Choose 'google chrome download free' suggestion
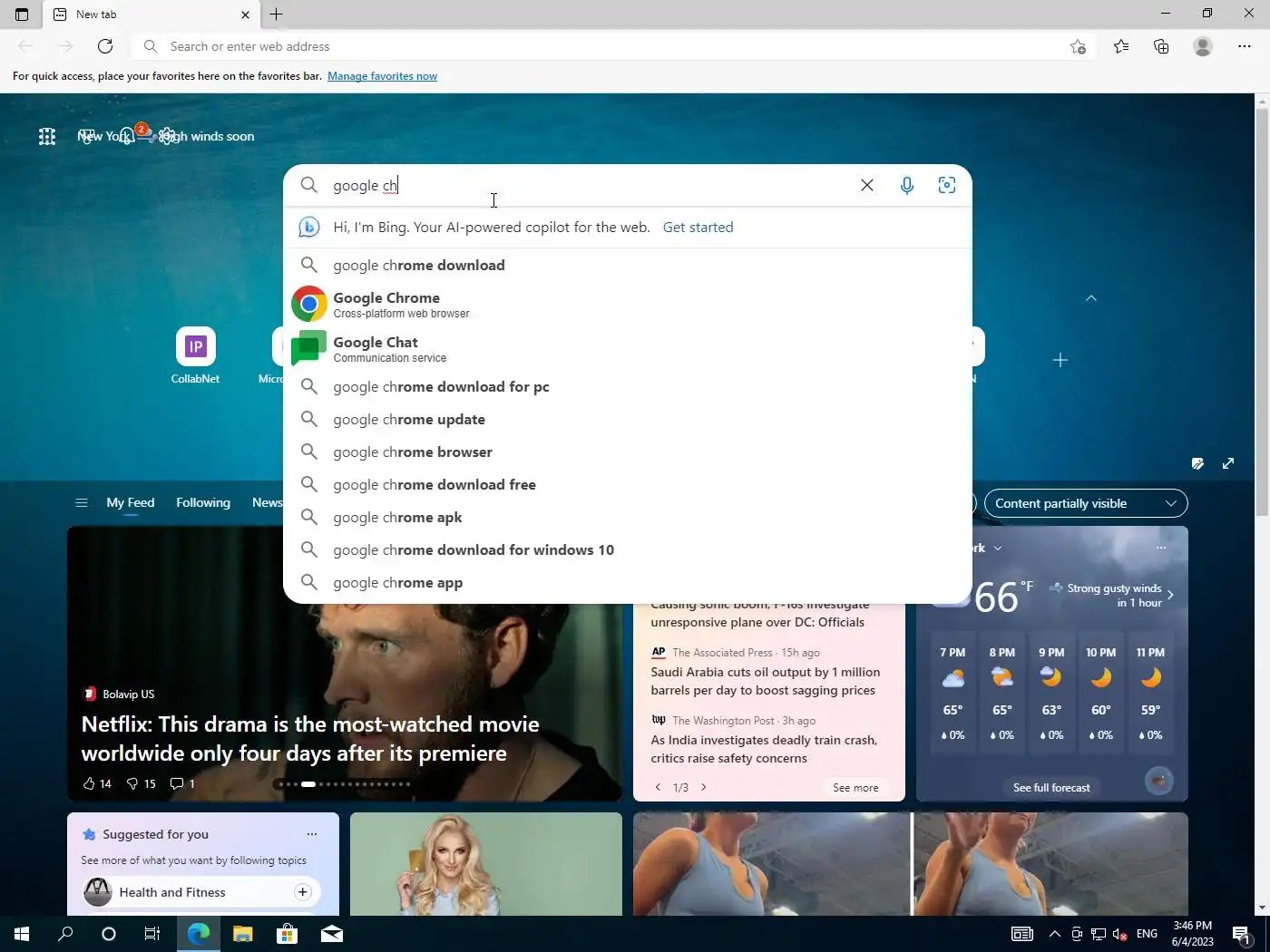 click(627, 484)
